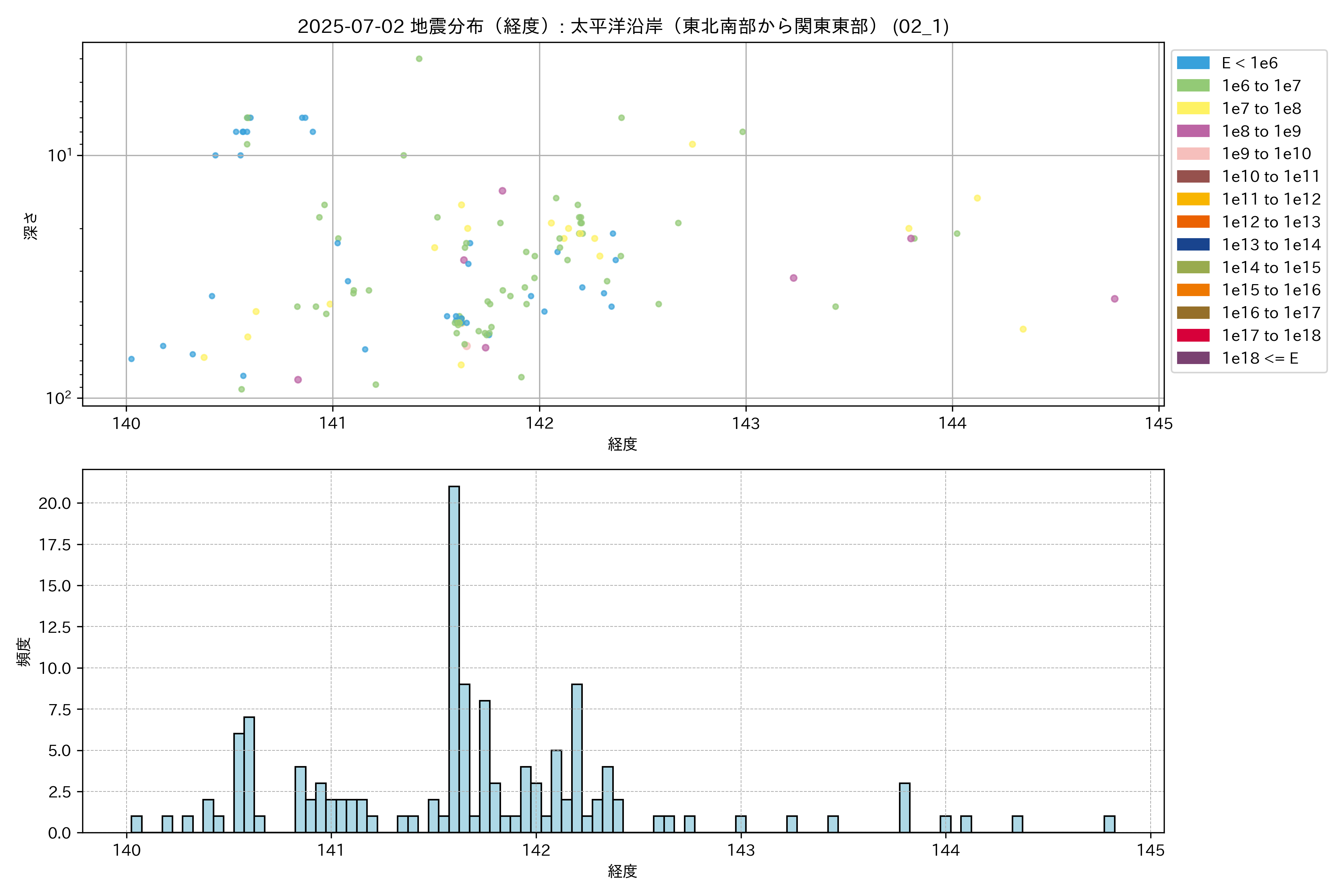Click the 20.0 tick label on histogram
Image resolution: width=1344 pixels, height=896 pixels.
55,503
